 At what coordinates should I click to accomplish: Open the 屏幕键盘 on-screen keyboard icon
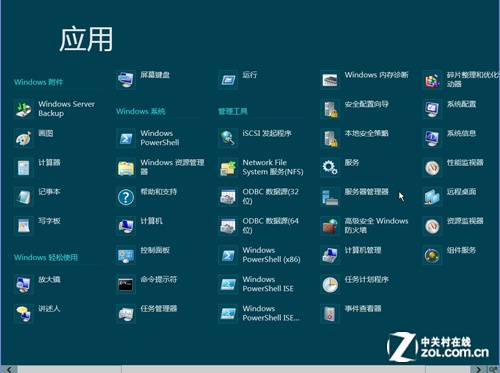point(126,80)
